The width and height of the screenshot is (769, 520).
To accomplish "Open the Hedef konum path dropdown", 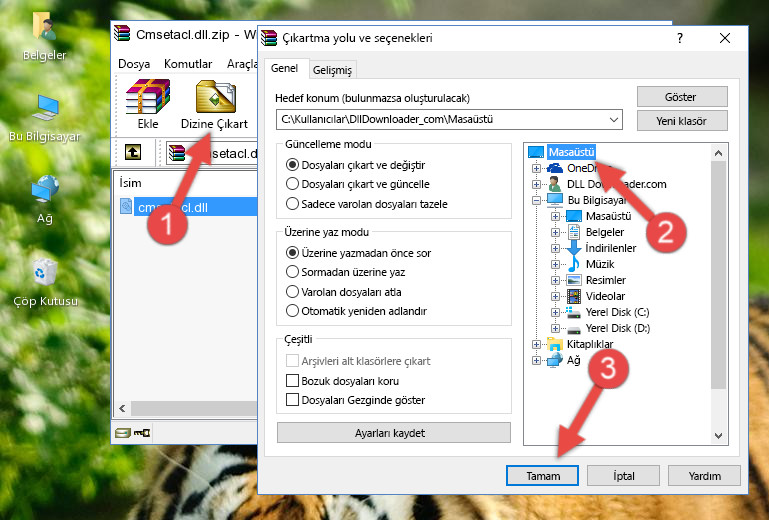I will tap(614, 120).
